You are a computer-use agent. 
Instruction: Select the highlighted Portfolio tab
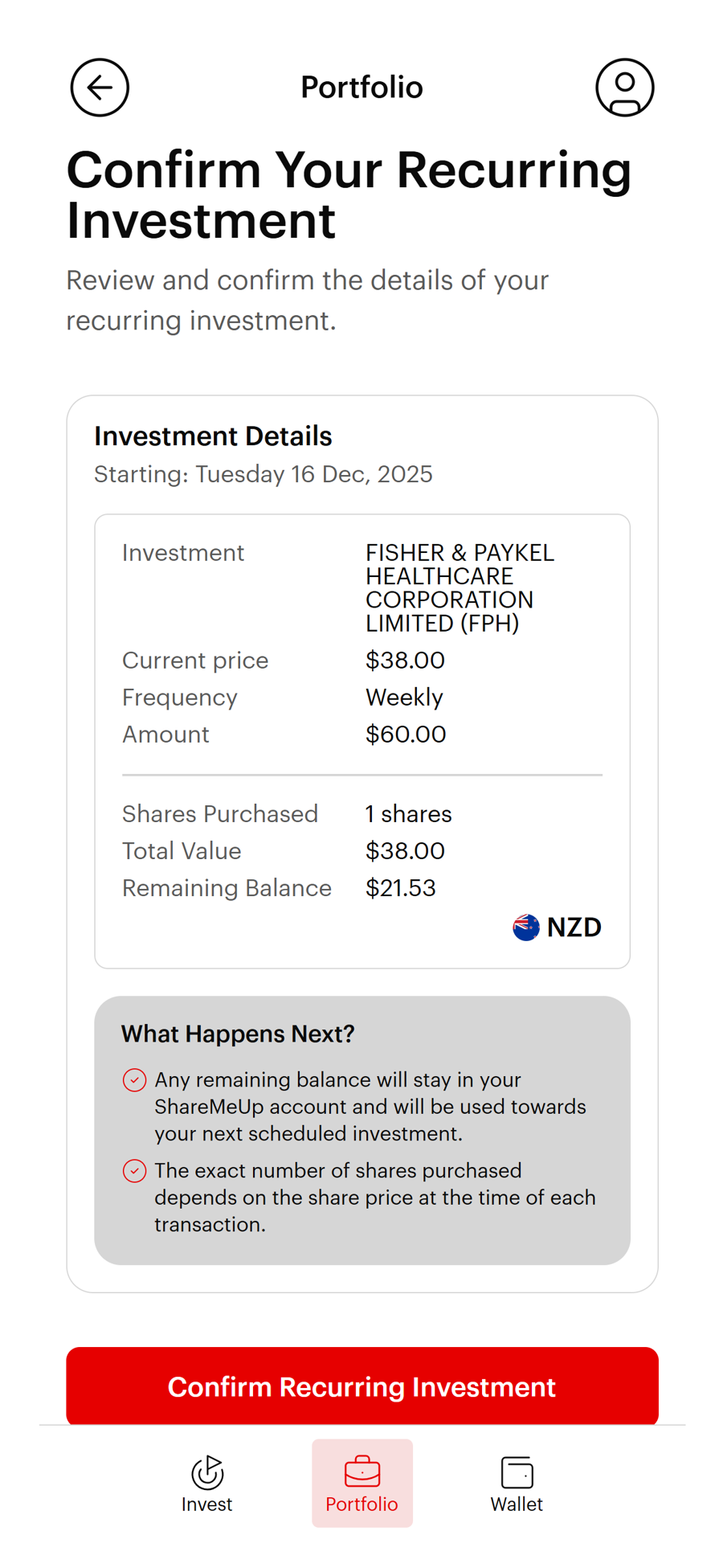coord(362,1484)
